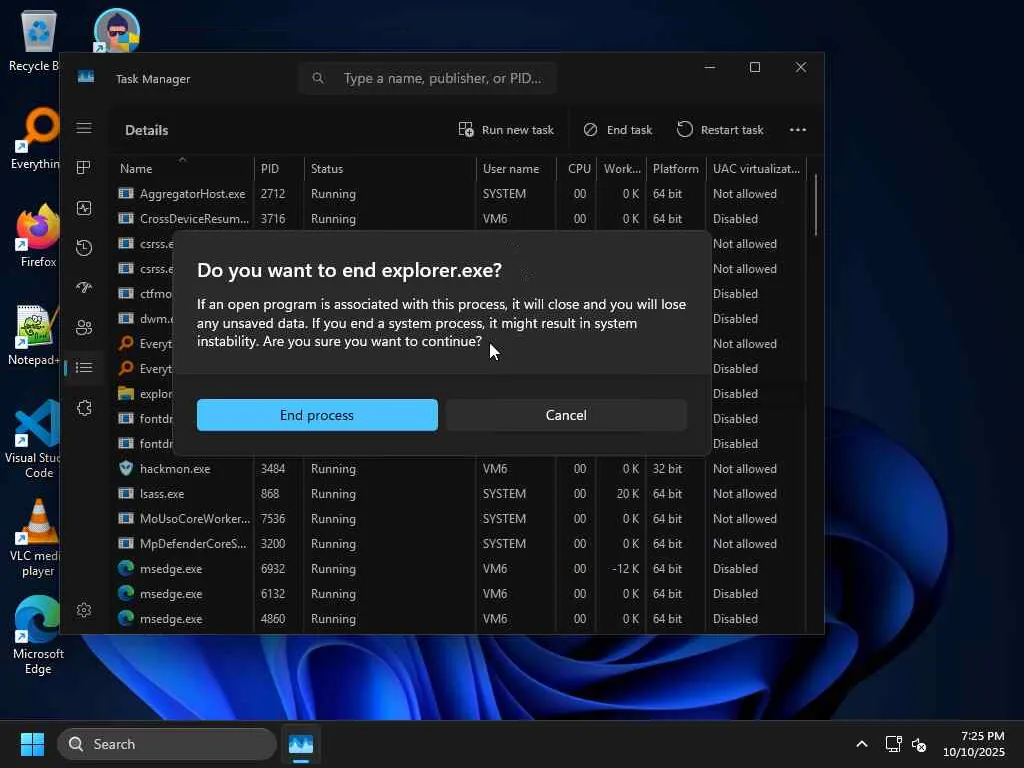Screen dimensions: 1024x768
Task: Click the Details list vertical scrollbar
Action: (816, 205)
